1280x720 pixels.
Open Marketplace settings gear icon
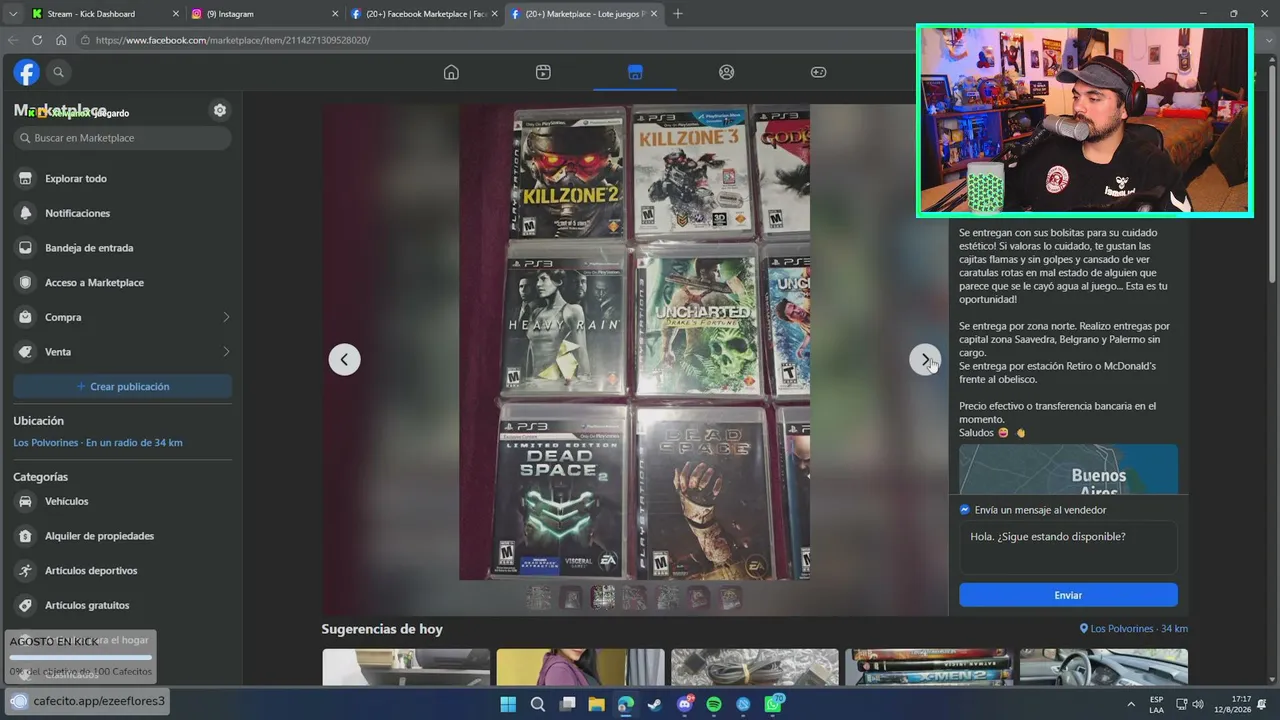tap(220, 110)
